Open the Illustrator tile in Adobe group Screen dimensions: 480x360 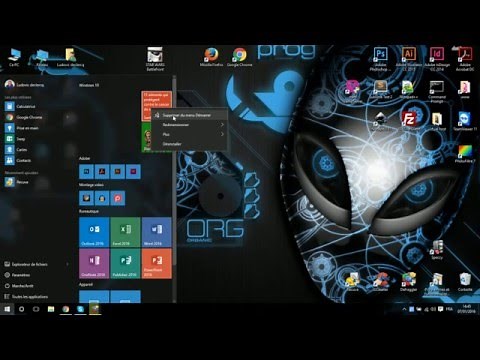pyautogui.click(x=117, y=171)
